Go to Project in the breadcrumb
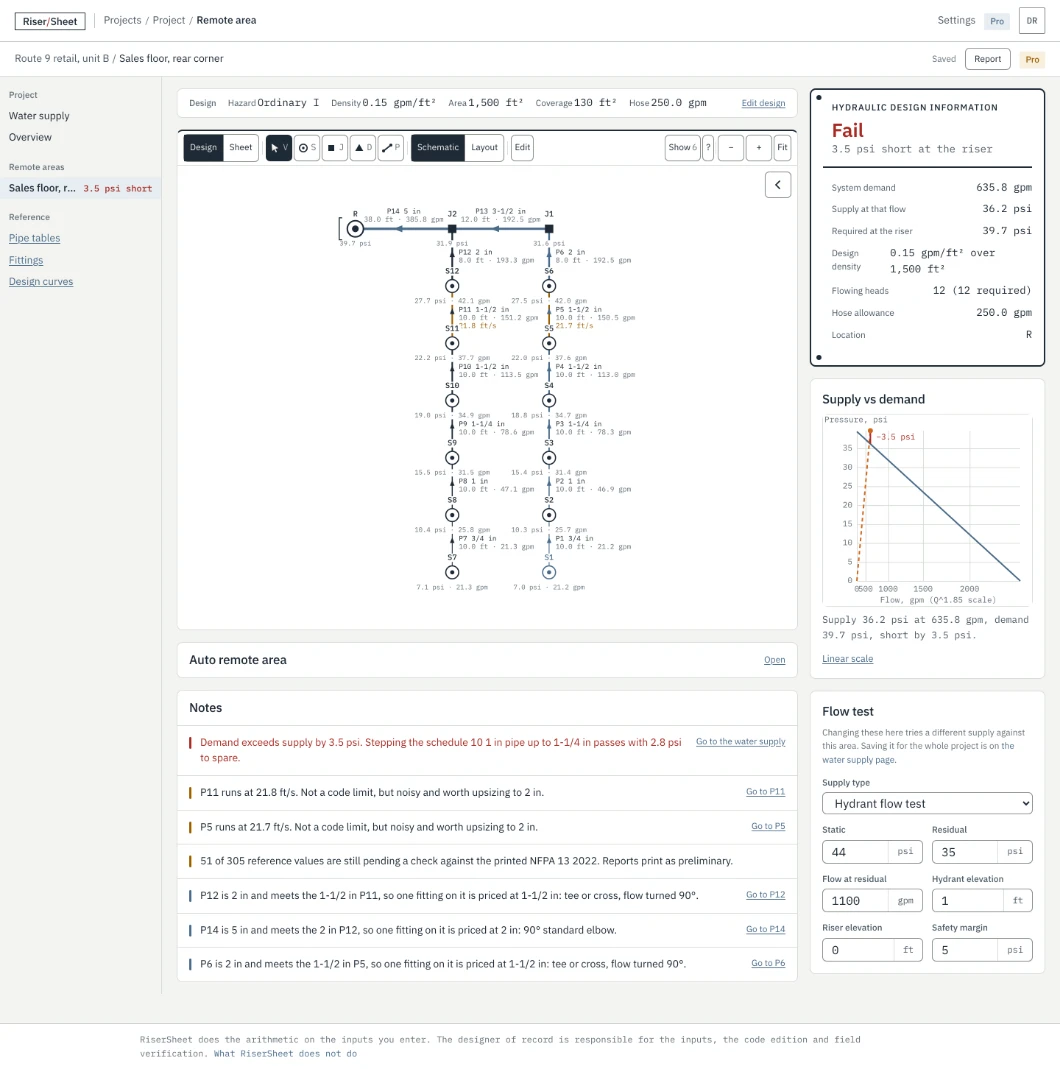The width and height of the screenshot is (1060, 1069). coord(168,20)
